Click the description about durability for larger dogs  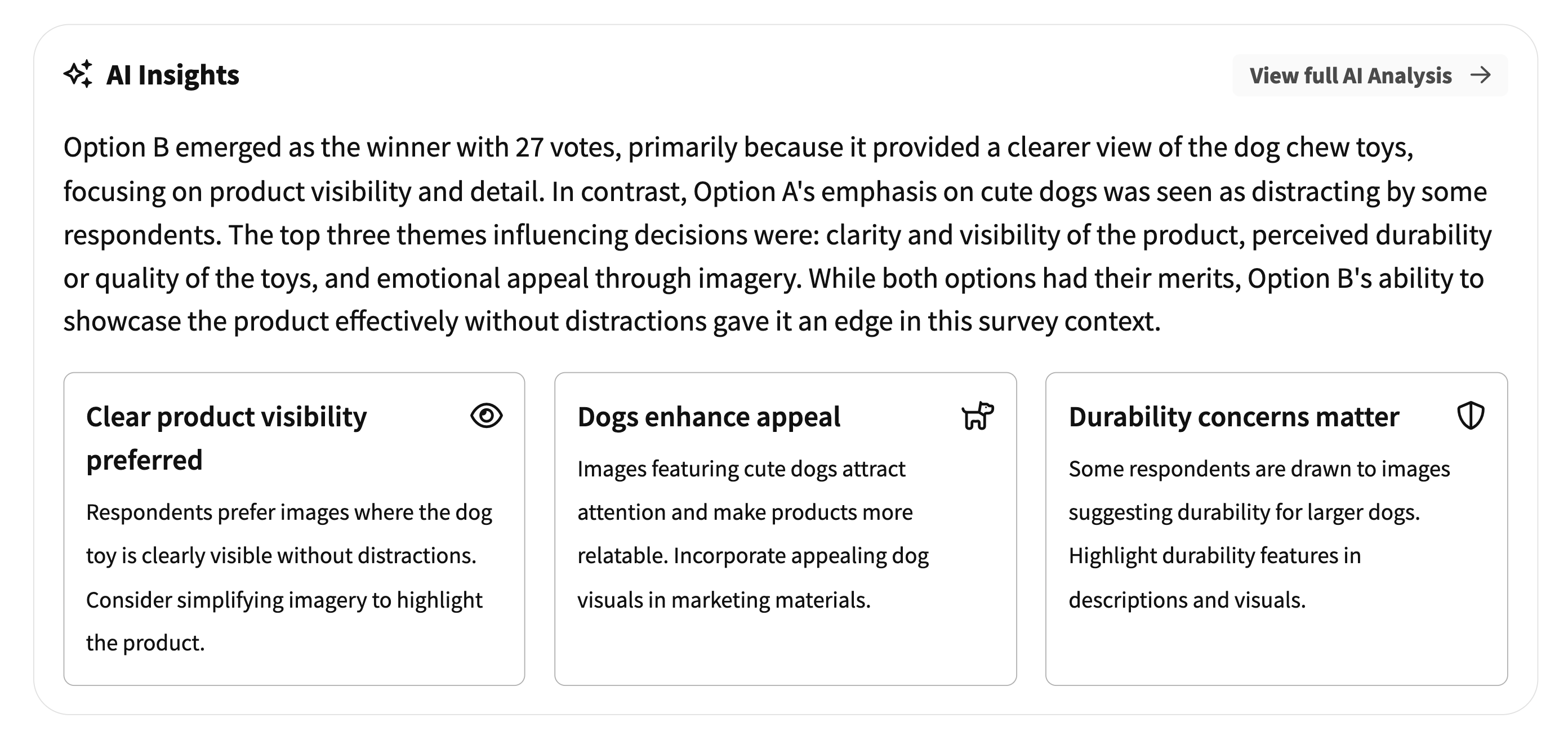click(x=1259, y=491)
